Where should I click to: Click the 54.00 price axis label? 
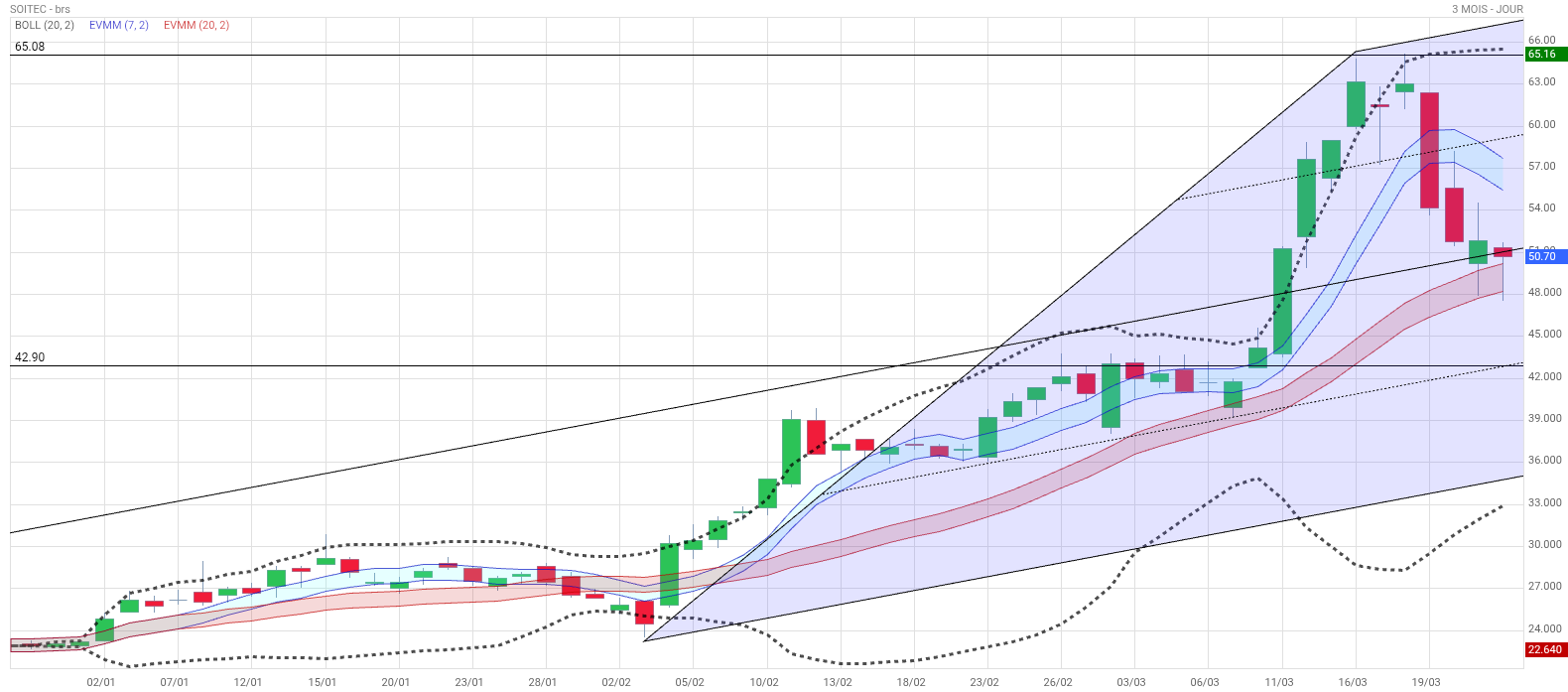click(1541, 208)
